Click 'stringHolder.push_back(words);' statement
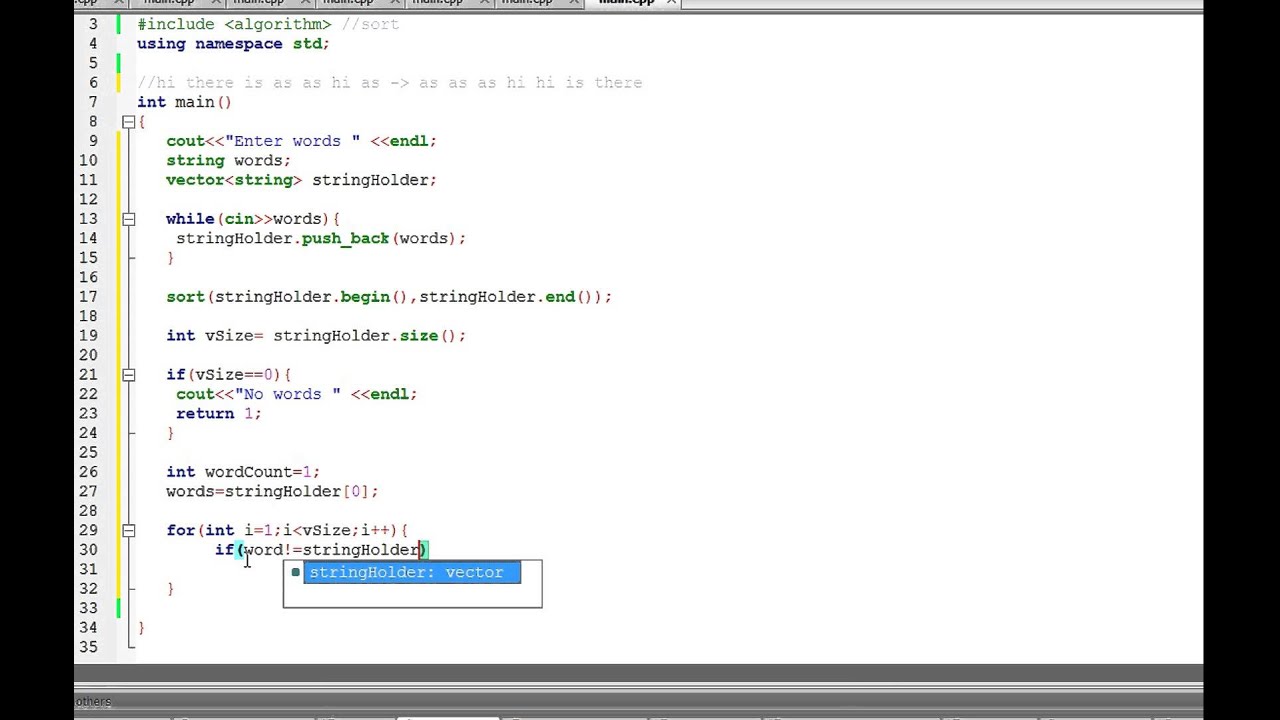Viewport: 1280px width, 720px height. click(x=321, y=239)
